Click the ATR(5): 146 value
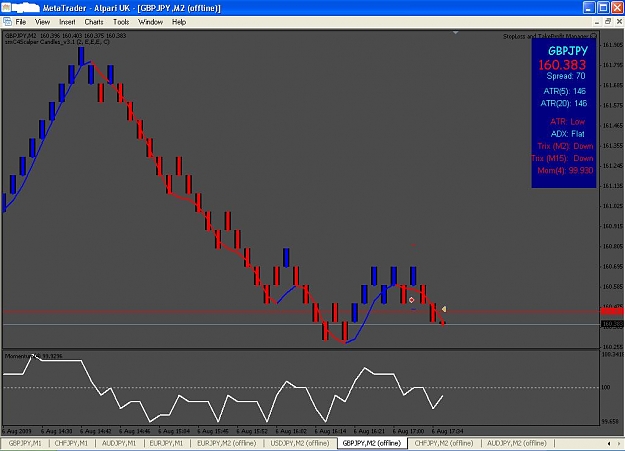This screenshot has width=625, height=451. [564, 91]
